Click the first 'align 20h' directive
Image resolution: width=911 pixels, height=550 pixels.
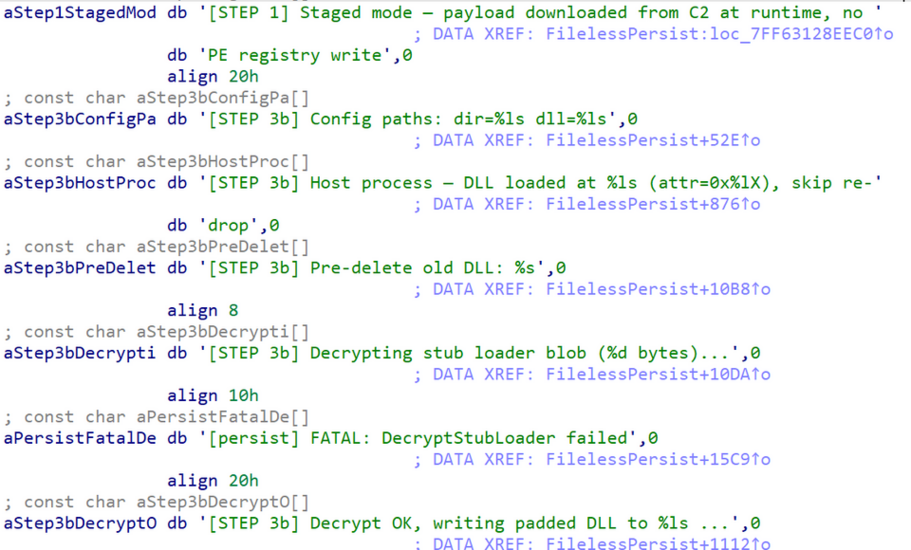tap(213, 77)
